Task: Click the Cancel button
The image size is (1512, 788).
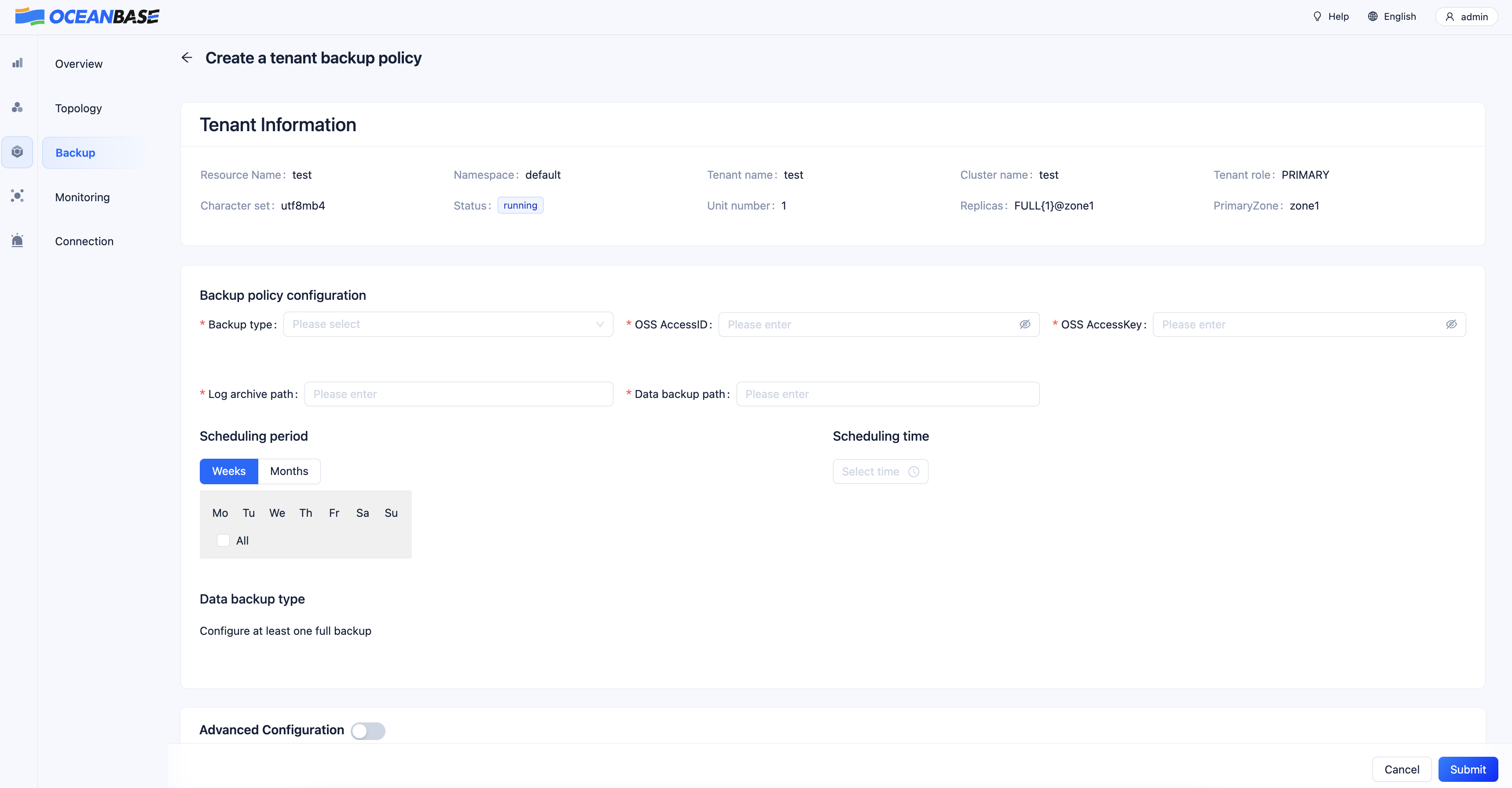Action: [1402, 769]
